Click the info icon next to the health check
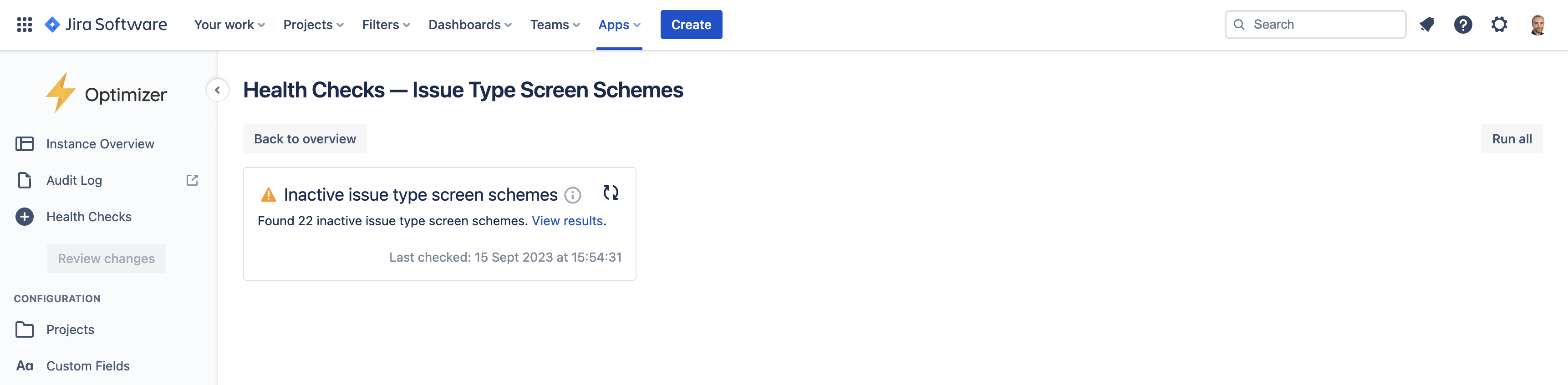Screen dimensions: 1568x385 [572, 196]
